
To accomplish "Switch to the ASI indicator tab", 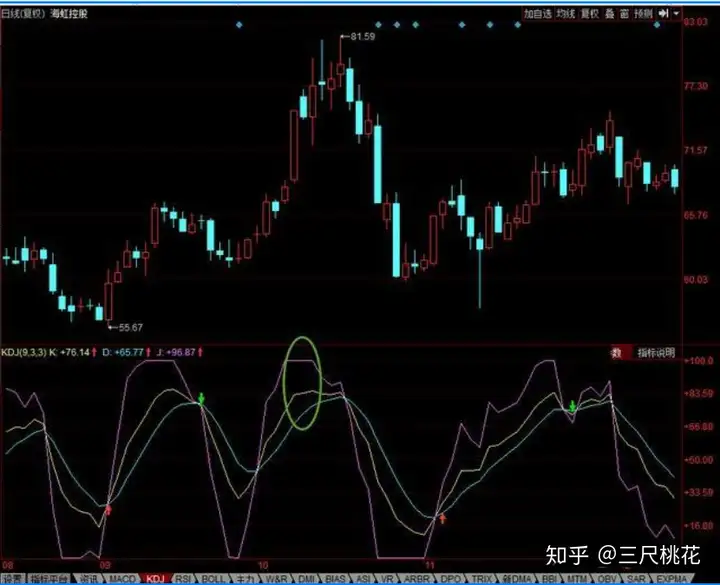I will pyautogui.click(x=363, y=579).
